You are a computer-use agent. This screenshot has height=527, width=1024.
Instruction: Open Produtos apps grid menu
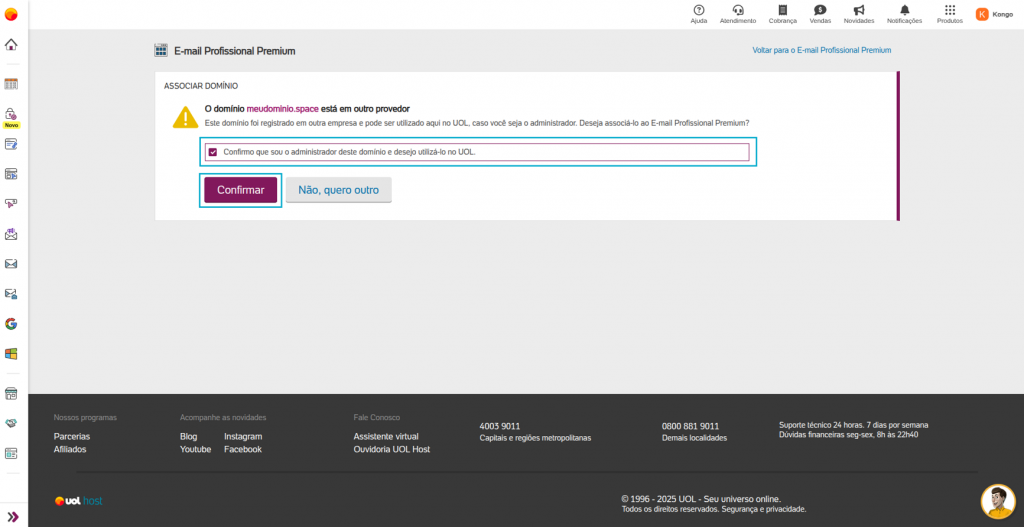point(950,14)
